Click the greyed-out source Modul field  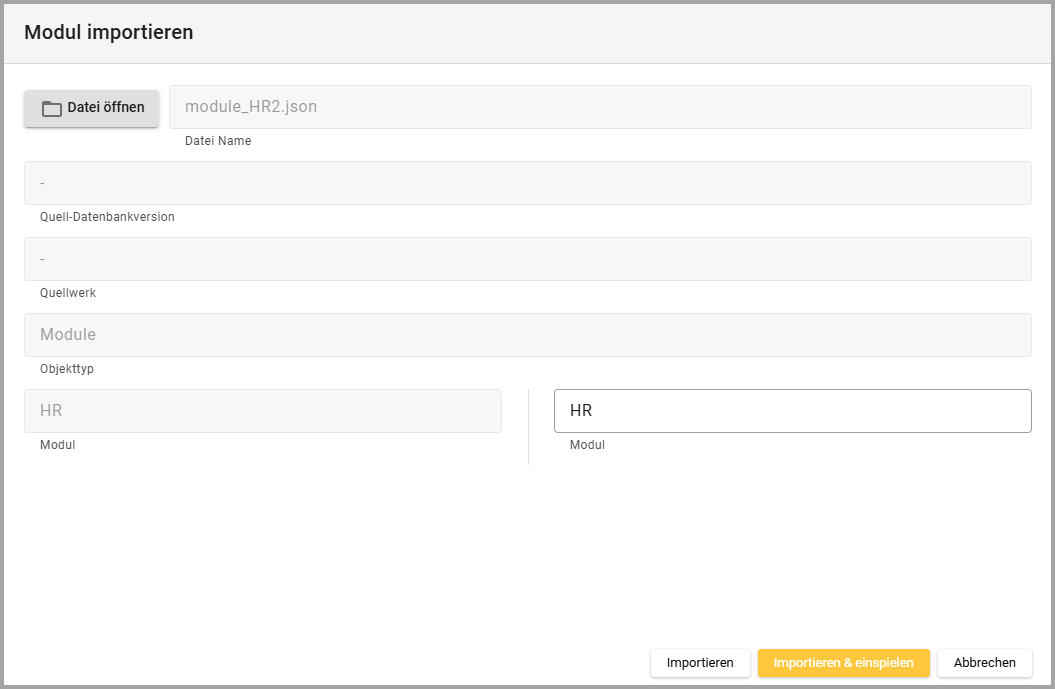click(x=262, y=411)
